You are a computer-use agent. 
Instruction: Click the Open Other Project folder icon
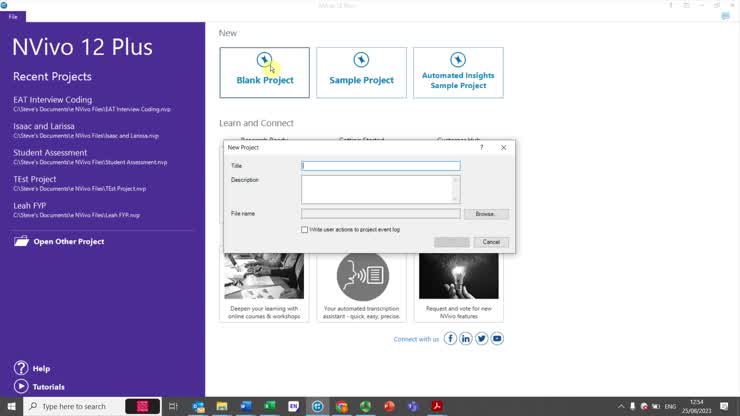21,241
